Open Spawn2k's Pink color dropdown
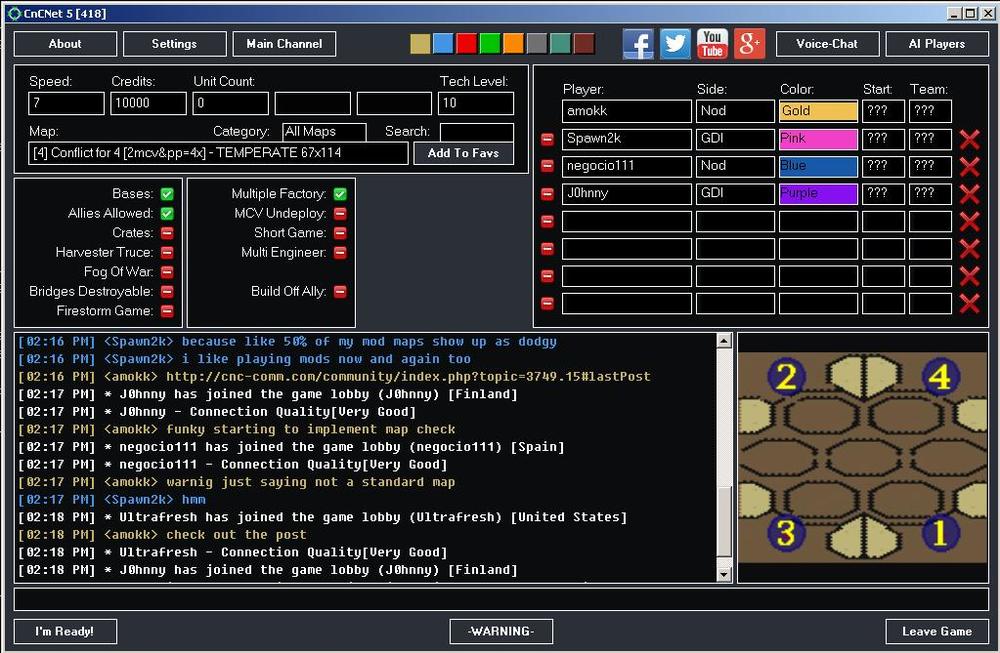Viewport: 1000px width, 653px height. pos(818,138)
